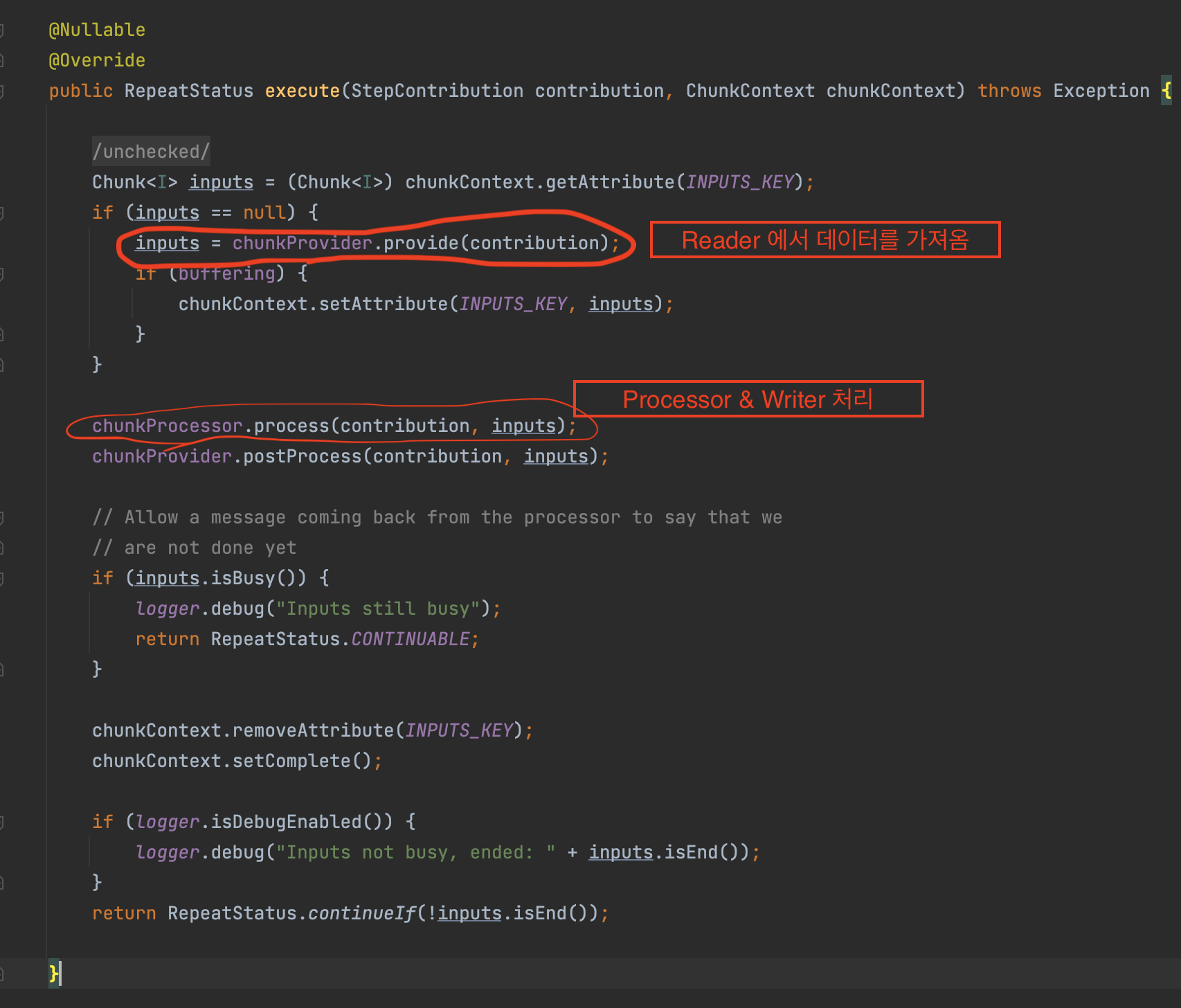Click ChunkContext type in the method signature
This screenshot has height=1008, width=1181.
click(750, 91)
